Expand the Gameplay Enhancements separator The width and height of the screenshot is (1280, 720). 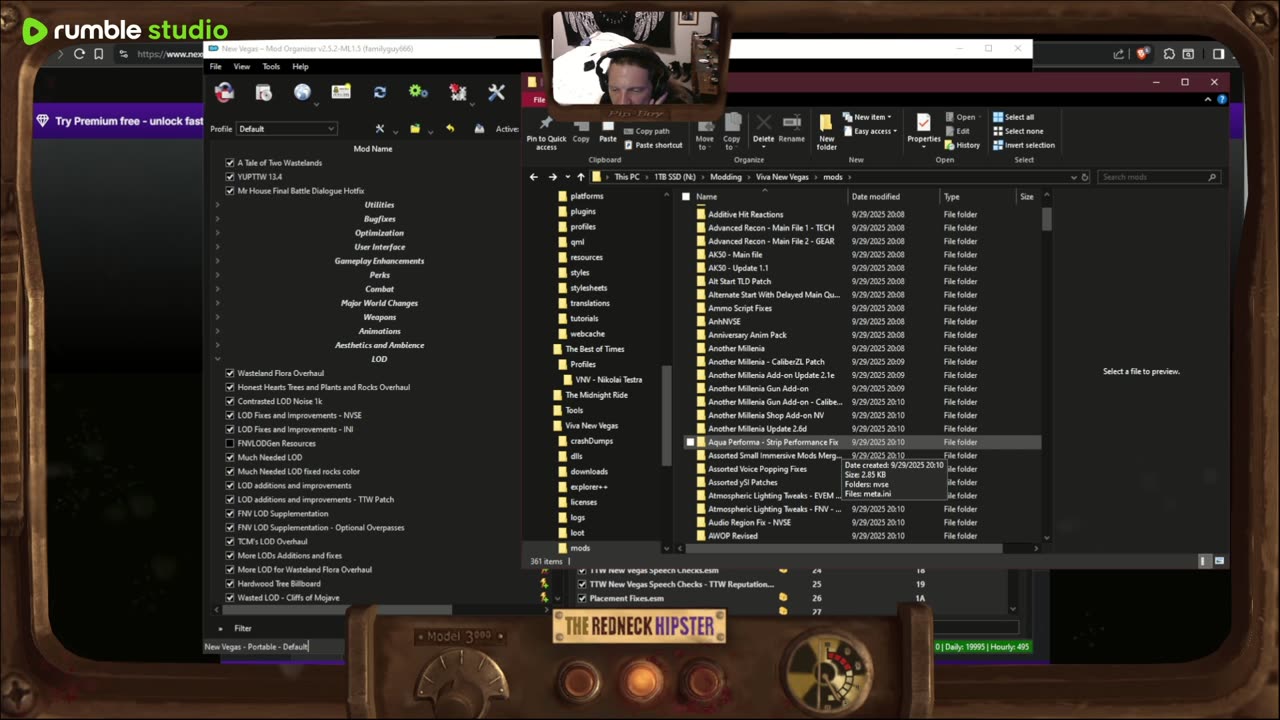click(218, 261)
